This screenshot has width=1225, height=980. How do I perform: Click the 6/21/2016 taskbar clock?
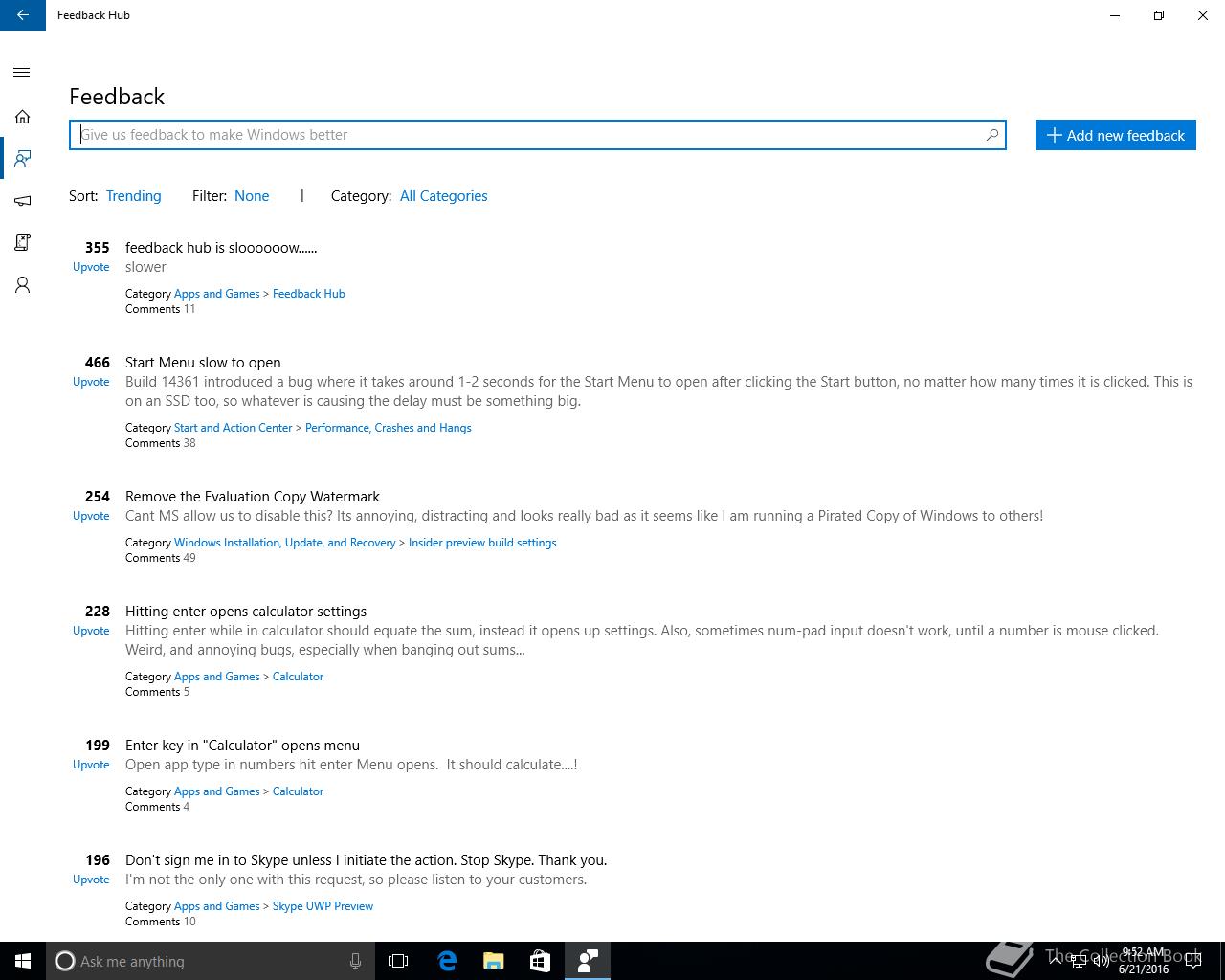(1143, 961)
